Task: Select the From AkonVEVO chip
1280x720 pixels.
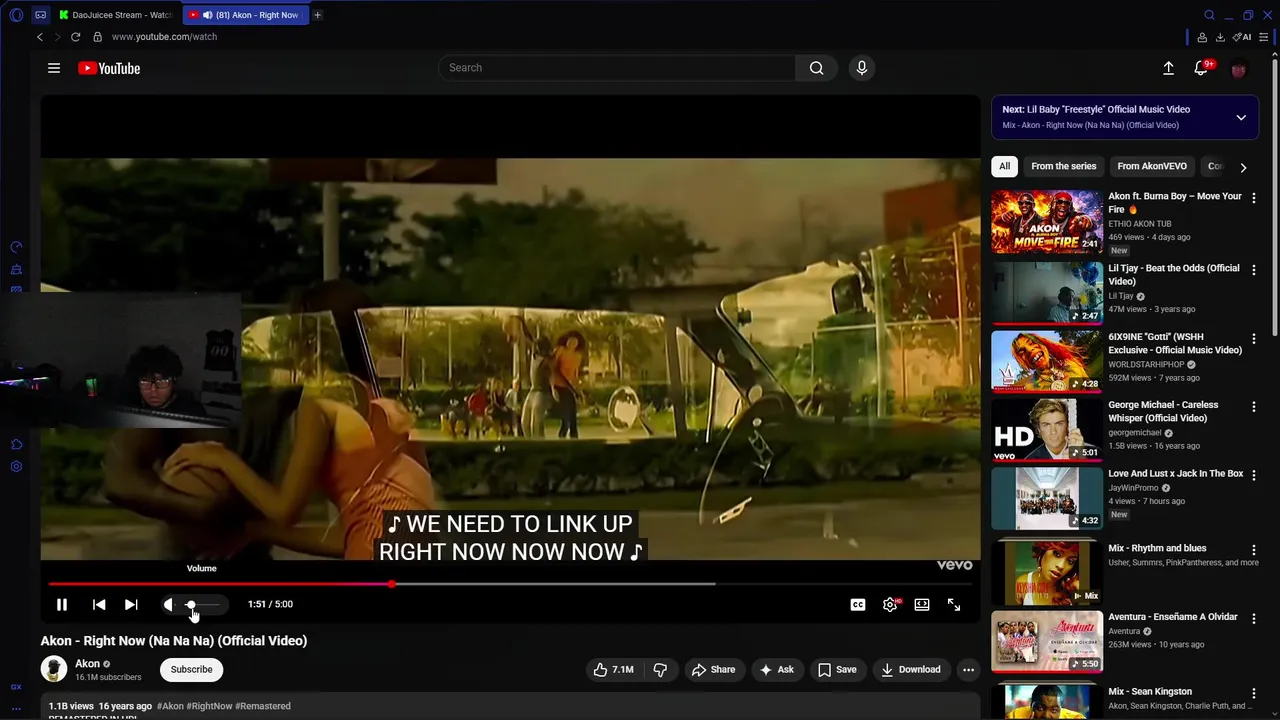Action: pos(1152,166)
